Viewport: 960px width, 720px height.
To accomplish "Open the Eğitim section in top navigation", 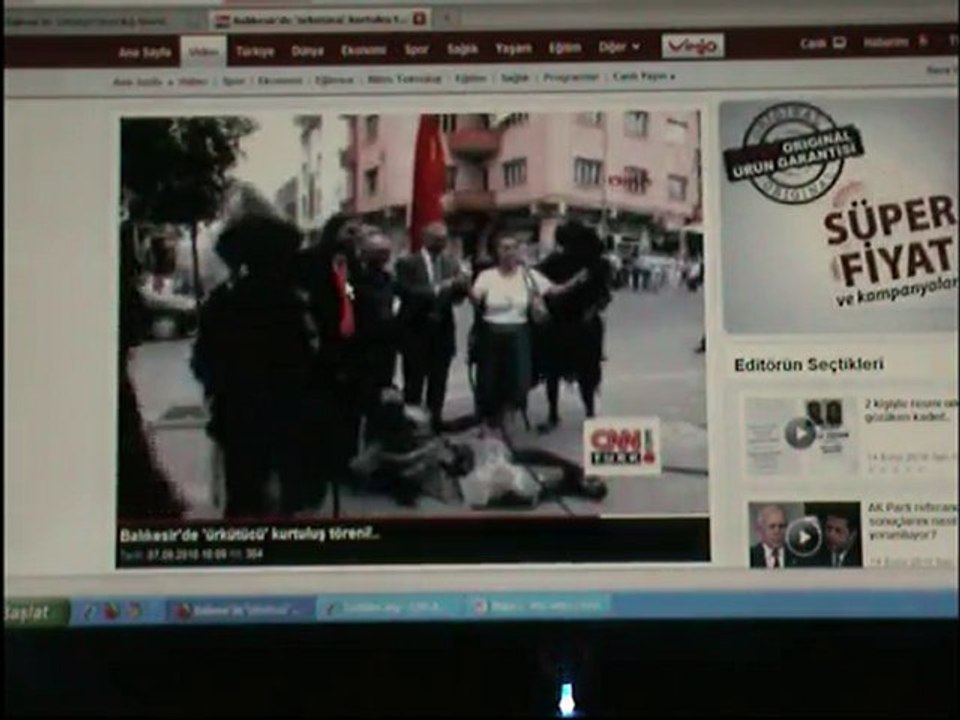I will 564,48.
